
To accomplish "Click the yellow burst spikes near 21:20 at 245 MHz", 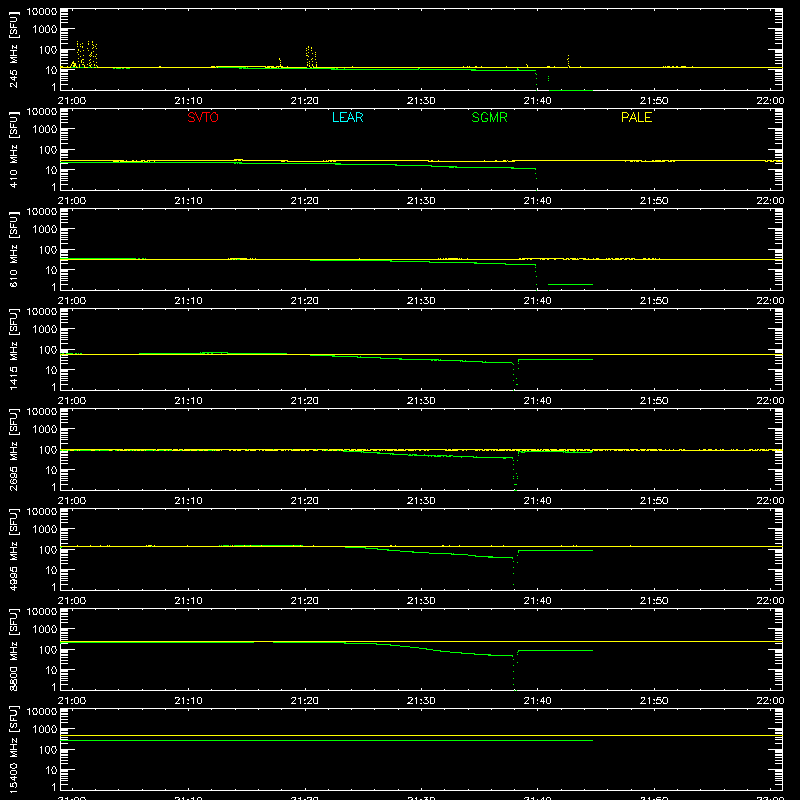I will point(311,57).
